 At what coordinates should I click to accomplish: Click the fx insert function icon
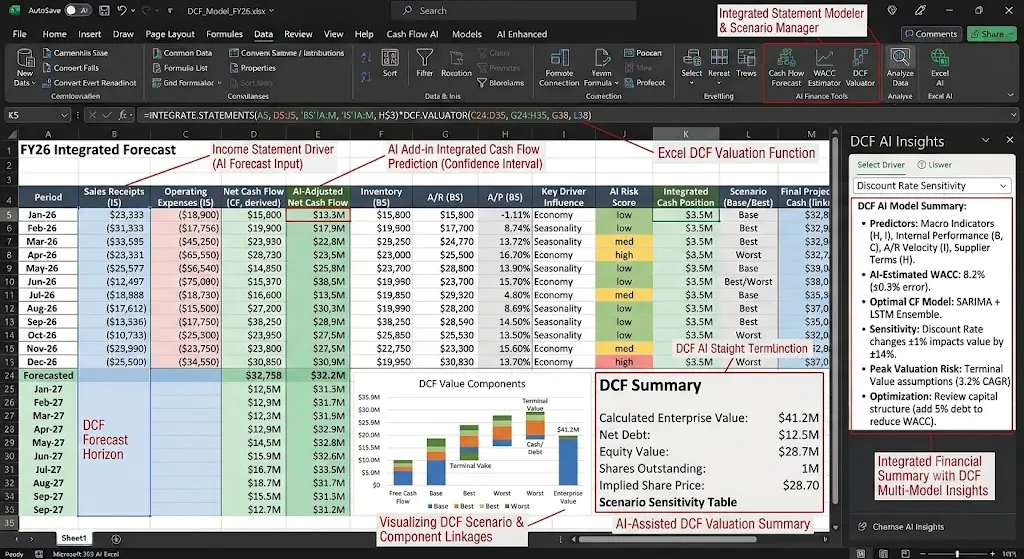[123, 116]
